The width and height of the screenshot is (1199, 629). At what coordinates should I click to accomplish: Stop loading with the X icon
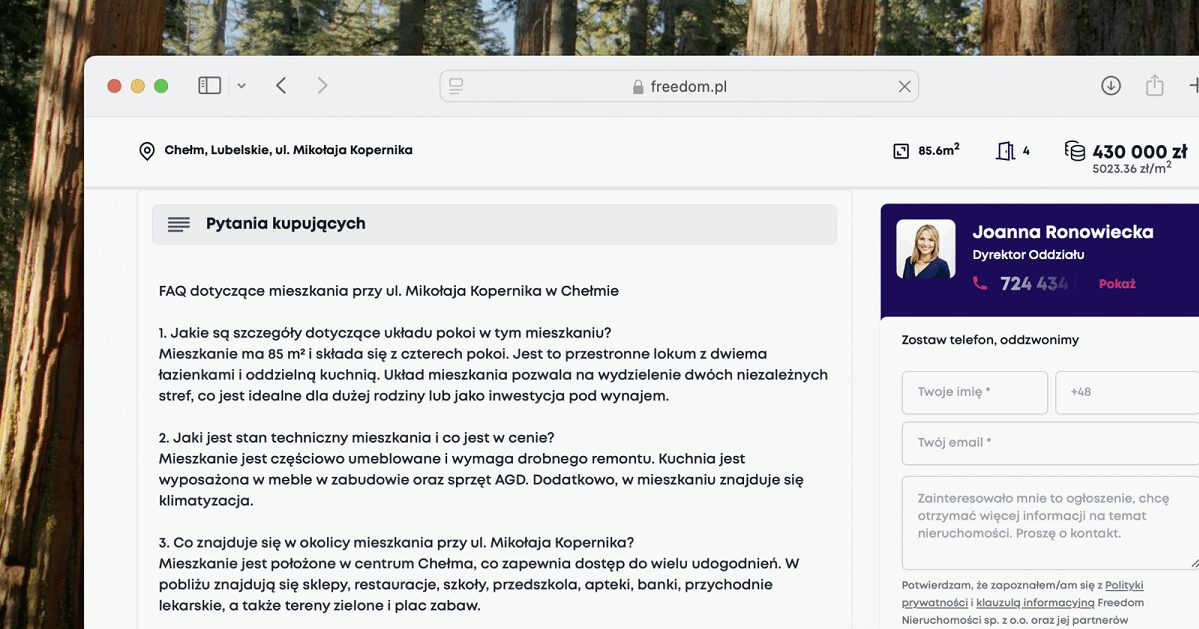(904, 87)
